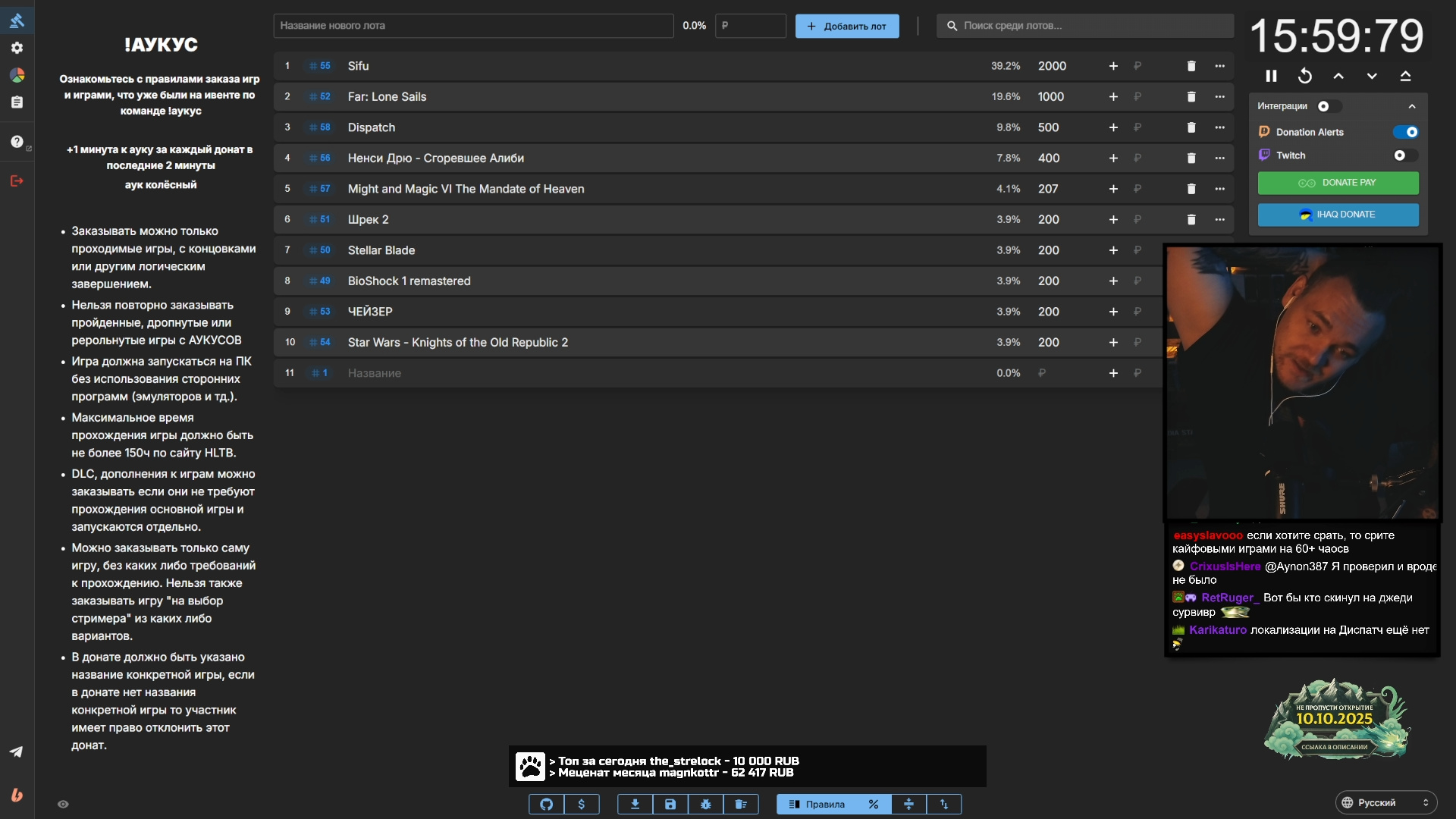Click the lot search field
This screenshot has height=819, width=1456.
(1084, 26)
